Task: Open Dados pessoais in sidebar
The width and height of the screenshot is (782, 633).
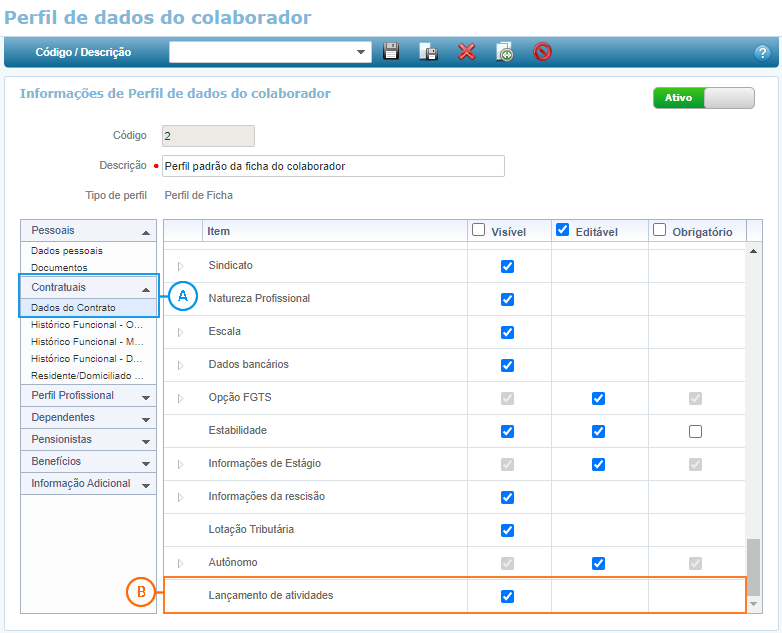Action: (x=67, y=251)
